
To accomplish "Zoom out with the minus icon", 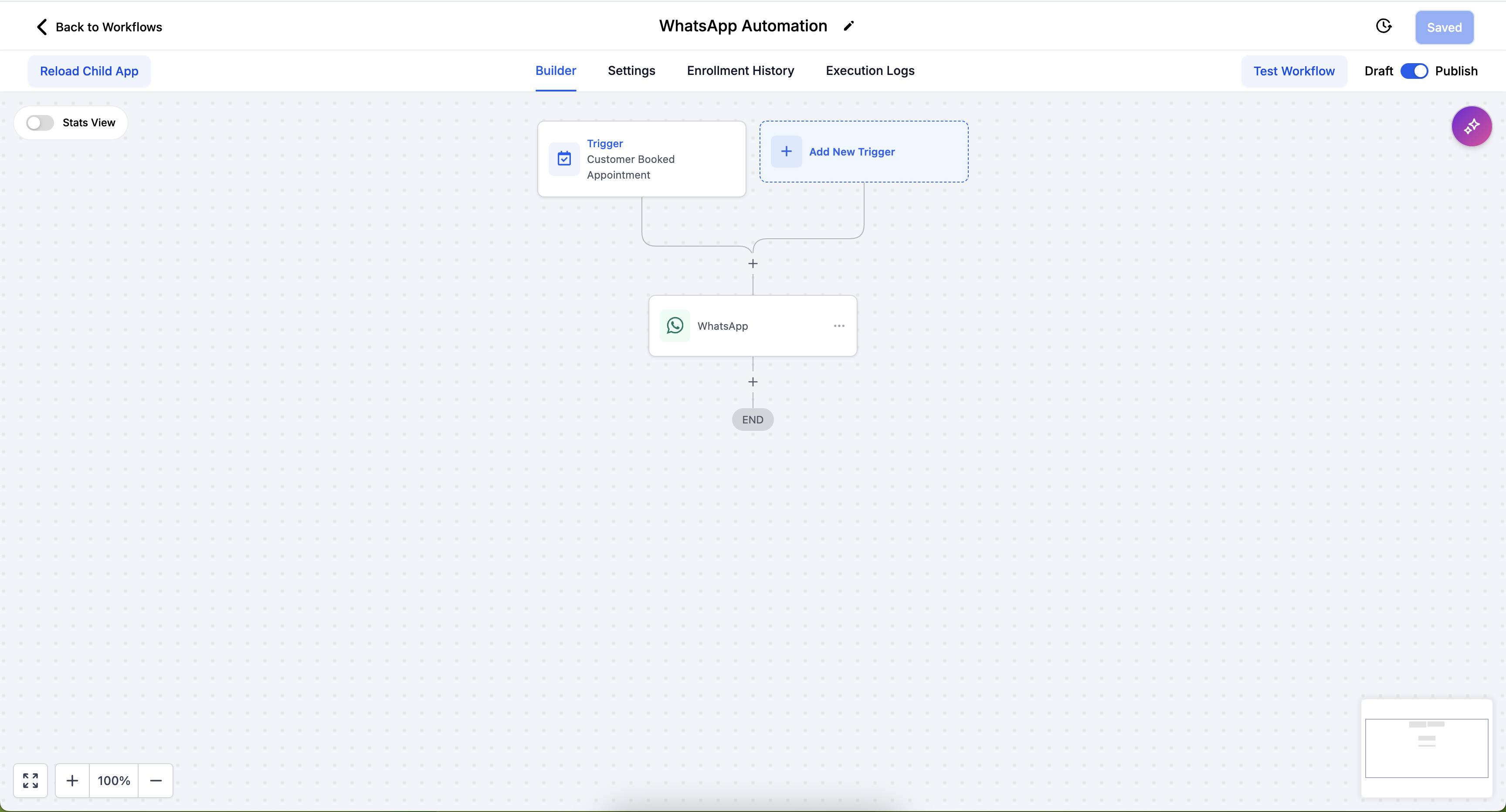I will click(x=156, y=781).
